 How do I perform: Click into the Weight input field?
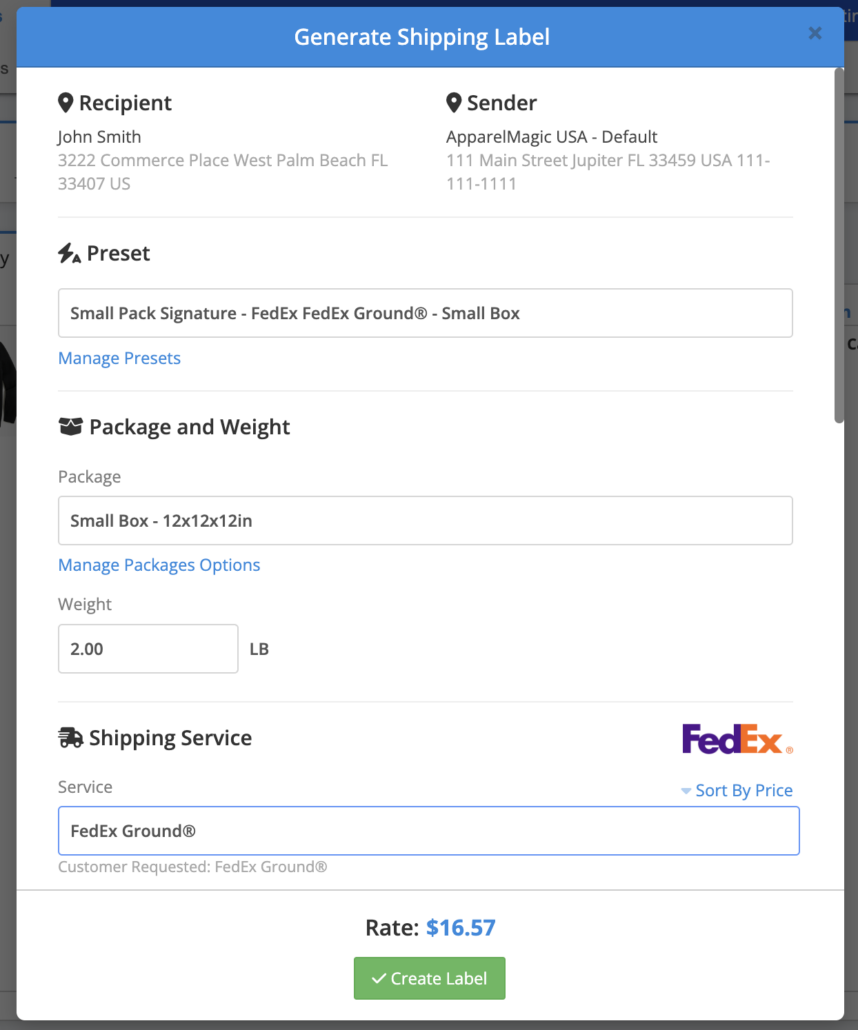click(148, 649)
